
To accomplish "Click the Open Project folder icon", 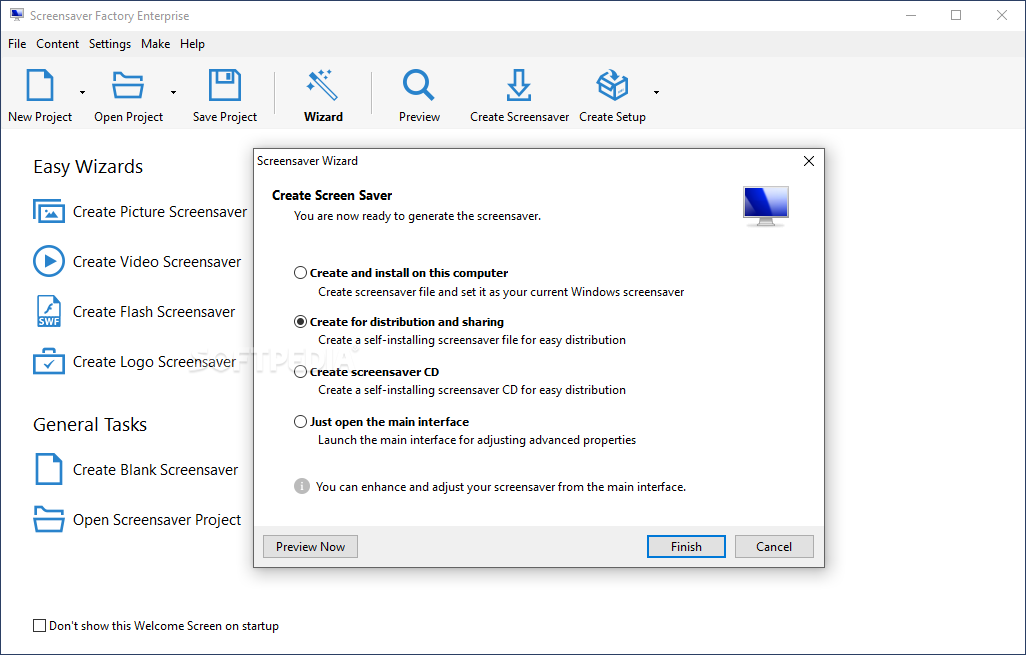I will (x=128, y=85).
